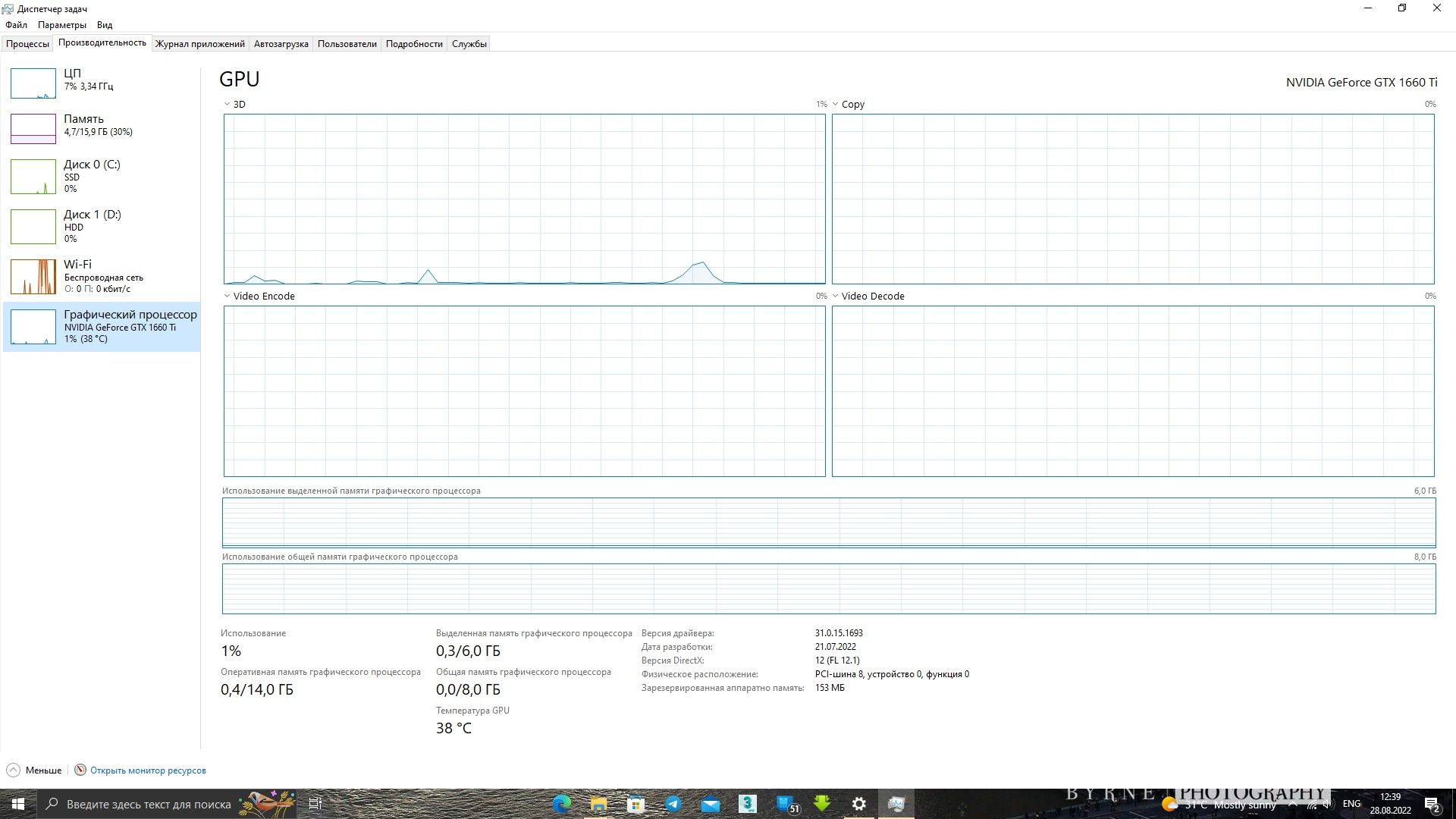The height and width of the screenshot is (819, 1456).
Task: Open the Copy engine graph dropdown
Action: tap(835, 105)
